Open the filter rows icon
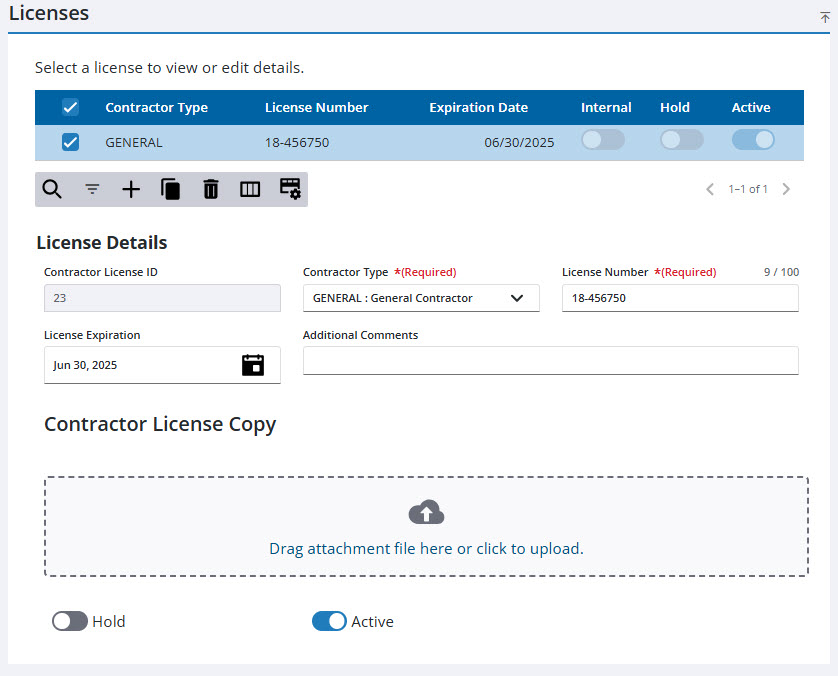The height and width of the screenshot is (676, 838). (92, 189)
